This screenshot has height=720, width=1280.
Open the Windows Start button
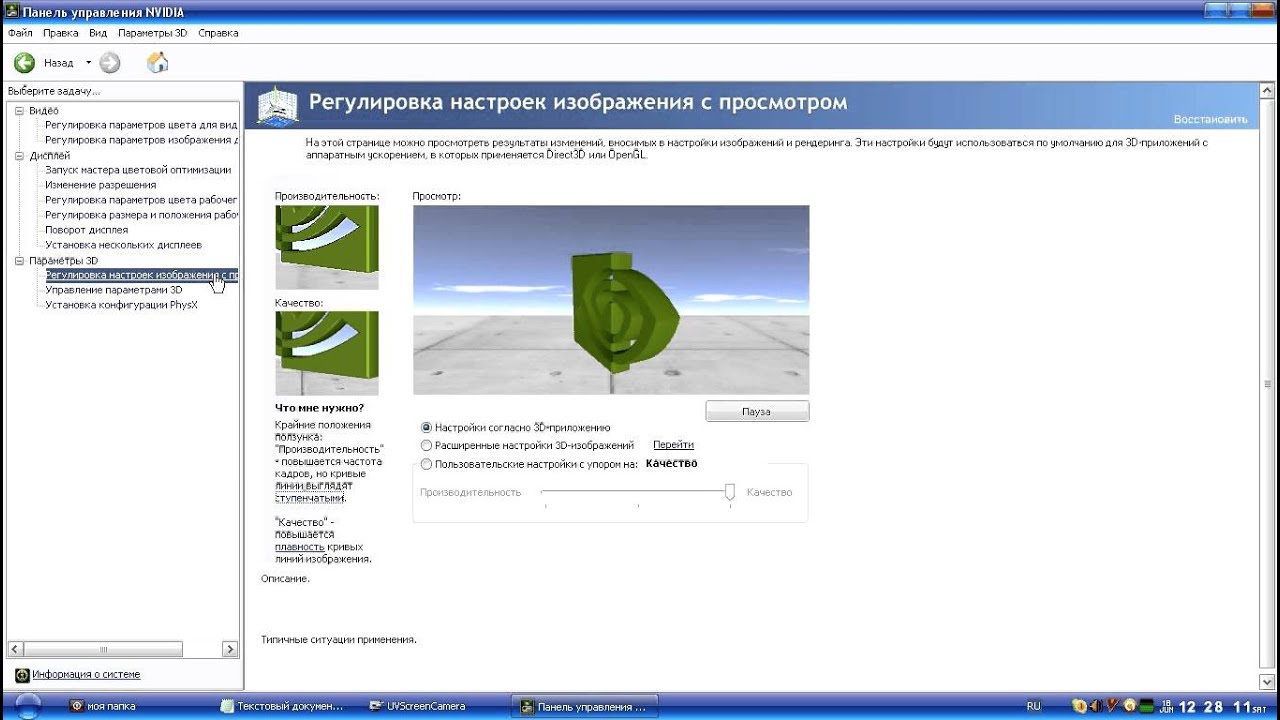[x=27, y=706]
